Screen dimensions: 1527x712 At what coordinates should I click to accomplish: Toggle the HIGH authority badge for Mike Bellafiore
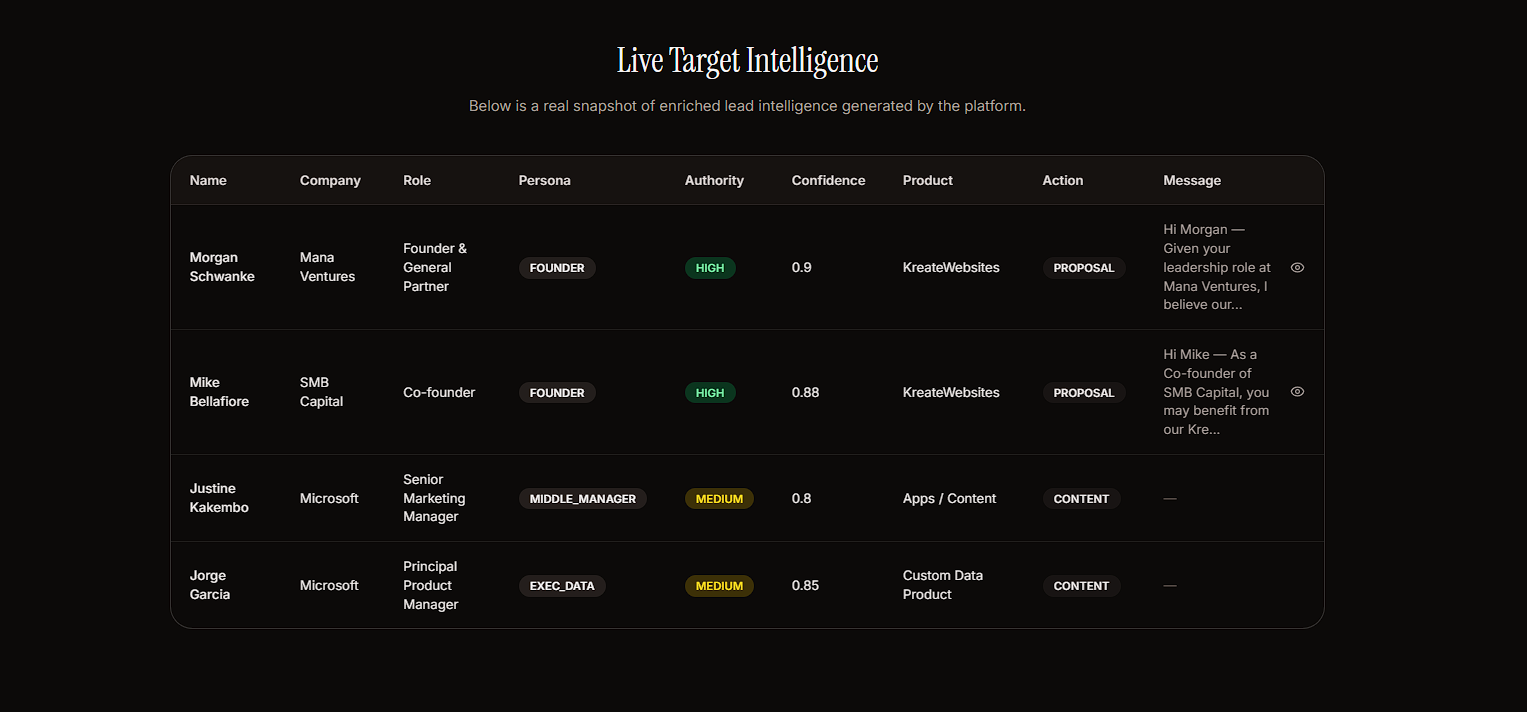click(710, 392)
